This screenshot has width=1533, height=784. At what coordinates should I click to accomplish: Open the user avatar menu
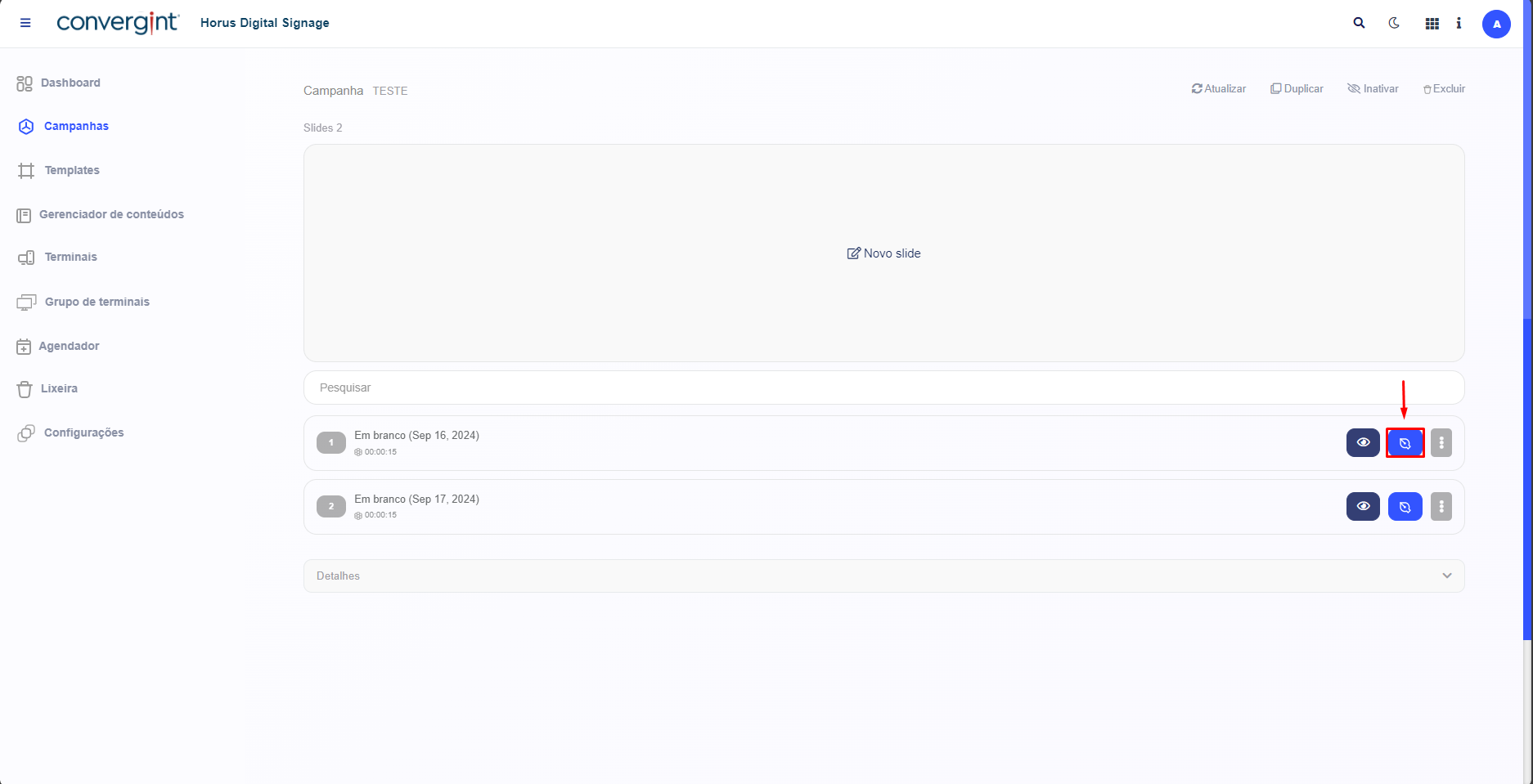click(1496, 24)
